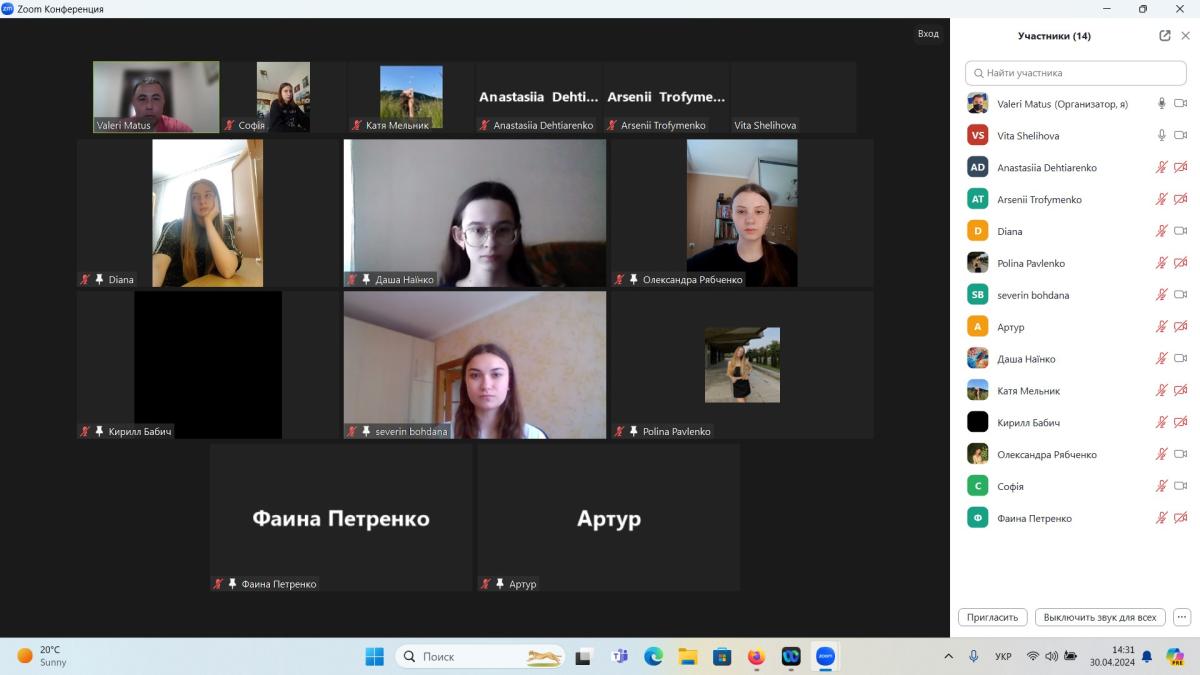Screen dimensions: 1200x675
Task: Click muted mic icon for severin bohdana
Action: (x=1161, y=295)
